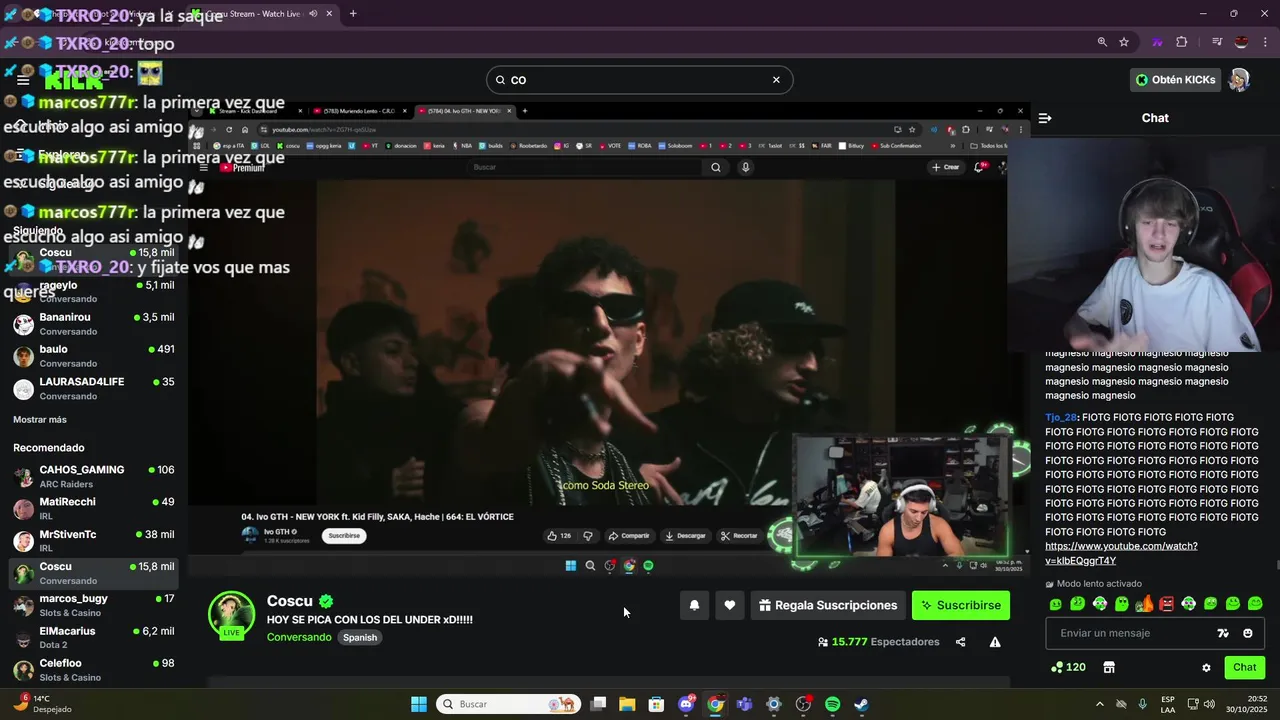
Task: Open emoji picker smiley in chat input
Action: [1247, 633]
